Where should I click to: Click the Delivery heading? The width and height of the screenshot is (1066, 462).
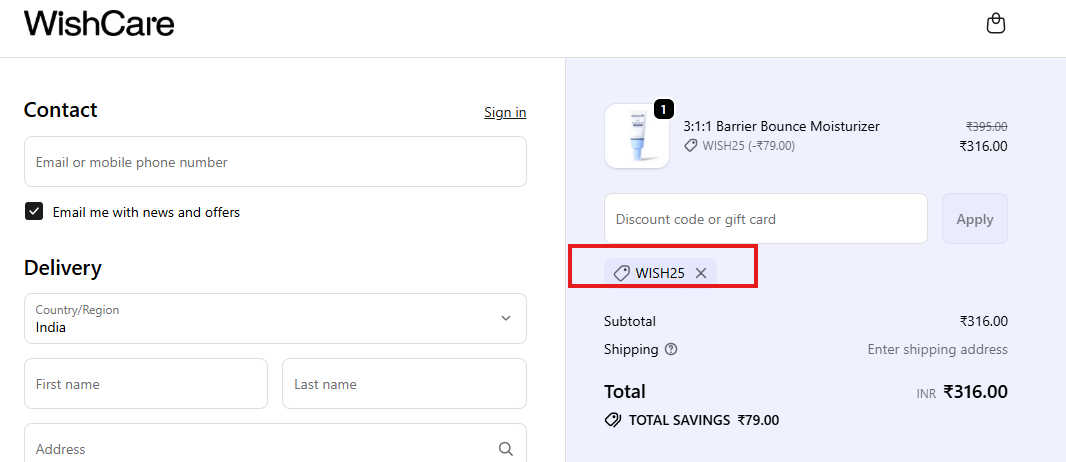pyautogui.click(x=63, y=268)
